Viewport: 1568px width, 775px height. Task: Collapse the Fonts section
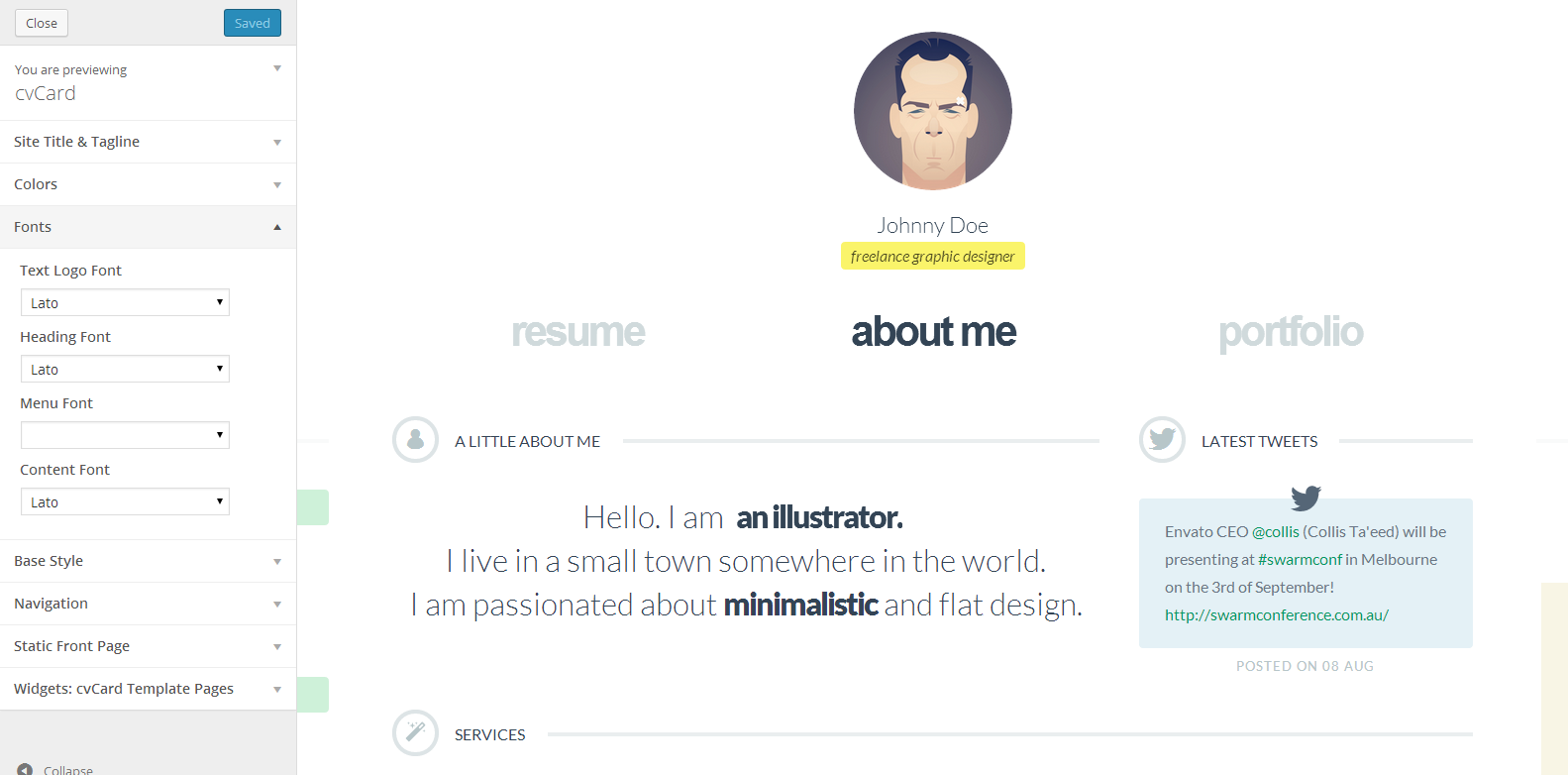(148, 227)
